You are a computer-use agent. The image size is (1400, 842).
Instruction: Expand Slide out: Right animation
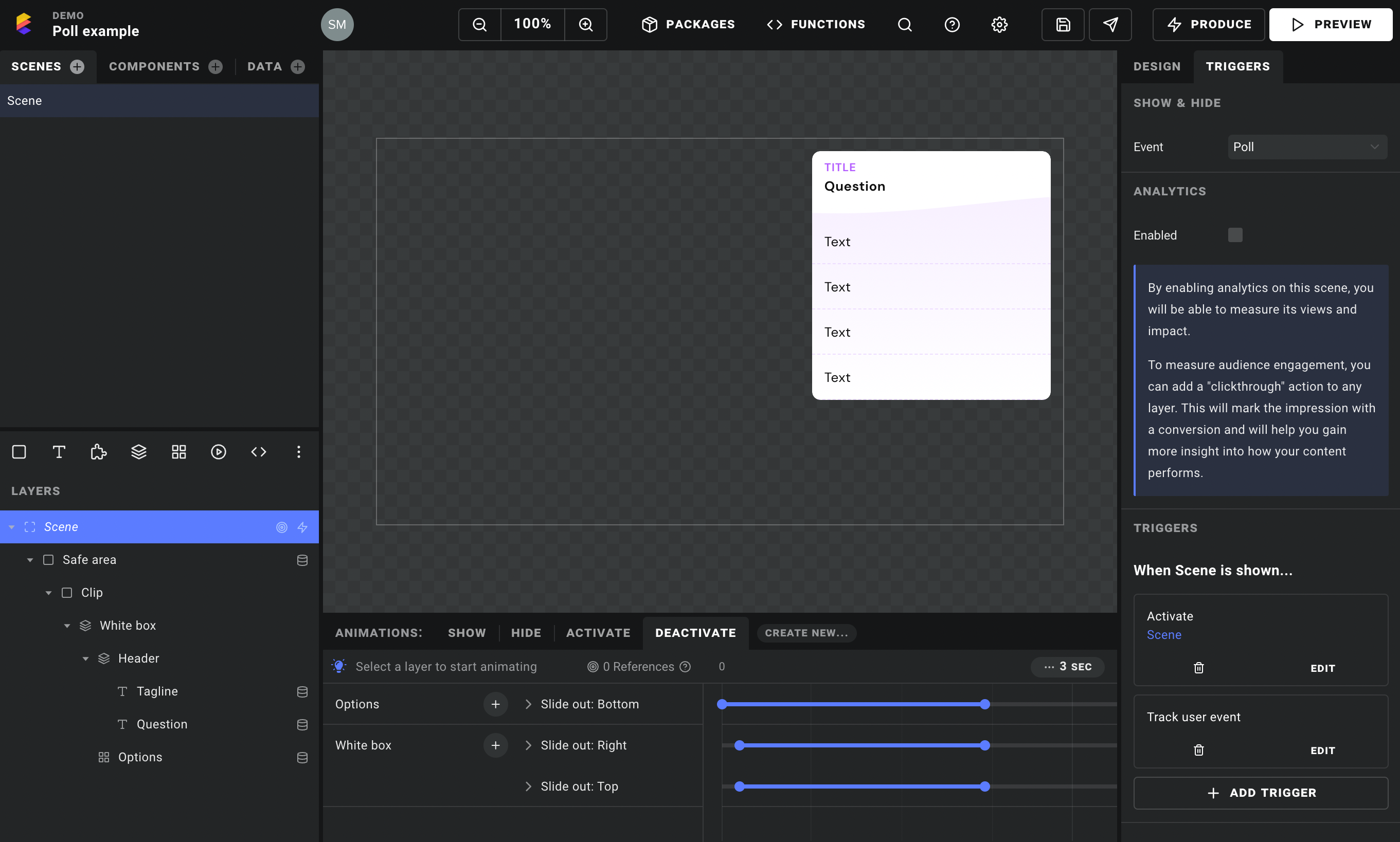pyautogui.click(x=528, y=745)
